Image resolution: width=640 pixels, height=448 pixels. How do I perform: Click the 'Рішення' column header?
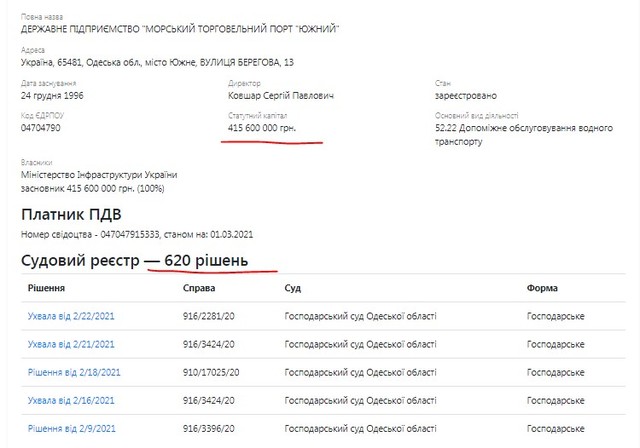pyautogui.click(x=47, y=287)
